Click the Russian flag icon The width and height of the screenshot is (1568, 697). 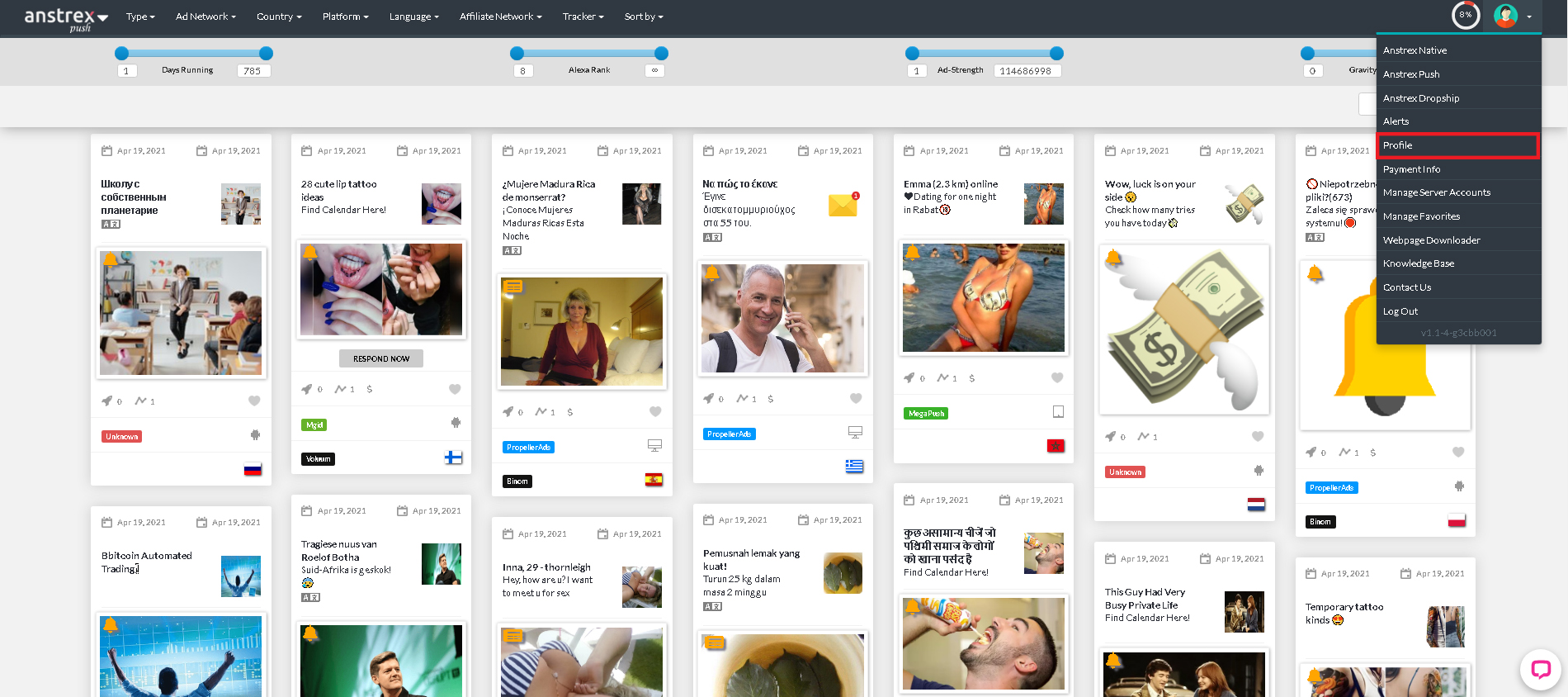pos(253,469)
